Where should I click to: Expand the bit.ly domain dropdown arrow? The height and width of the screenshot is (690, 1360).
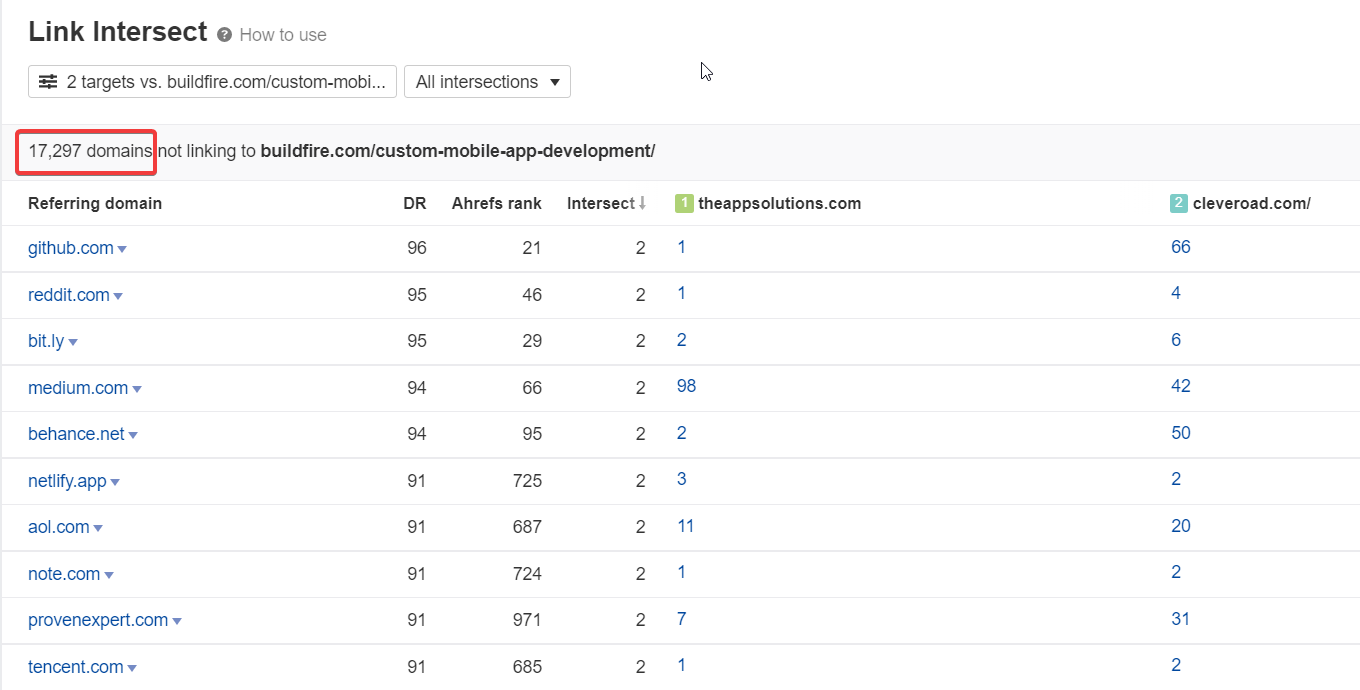coord(73,343)
